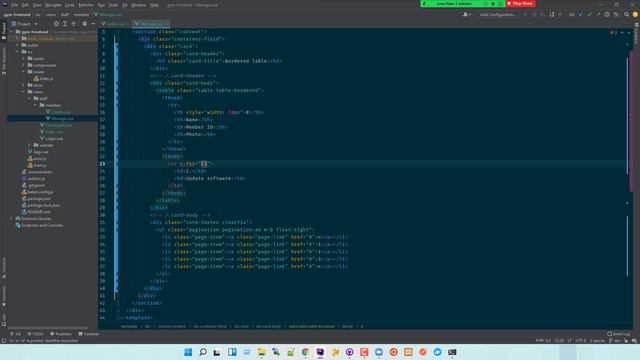Open the Refactor menu
This screenshot has height=360, width=640.
tap(86, 5)
